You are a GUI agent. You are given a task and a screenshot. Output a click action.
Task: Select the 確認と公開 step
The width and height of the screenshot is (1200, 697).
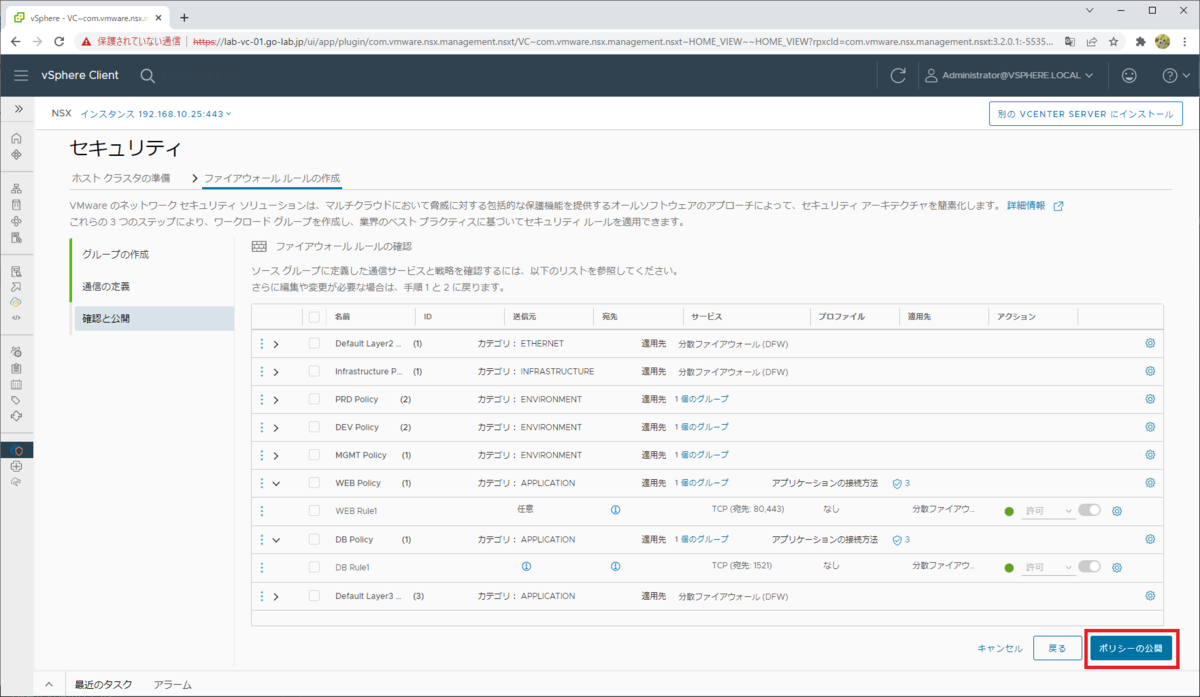click(152, 318)
